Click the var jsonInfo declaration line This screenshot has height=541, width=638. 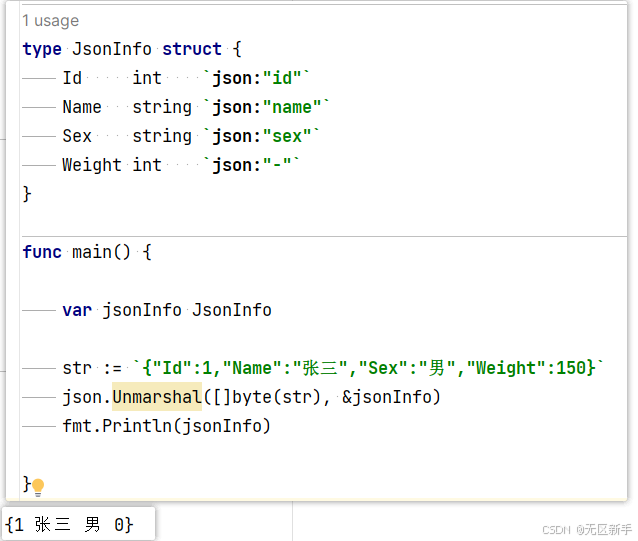pyautogui.click(x=167, y=310)
